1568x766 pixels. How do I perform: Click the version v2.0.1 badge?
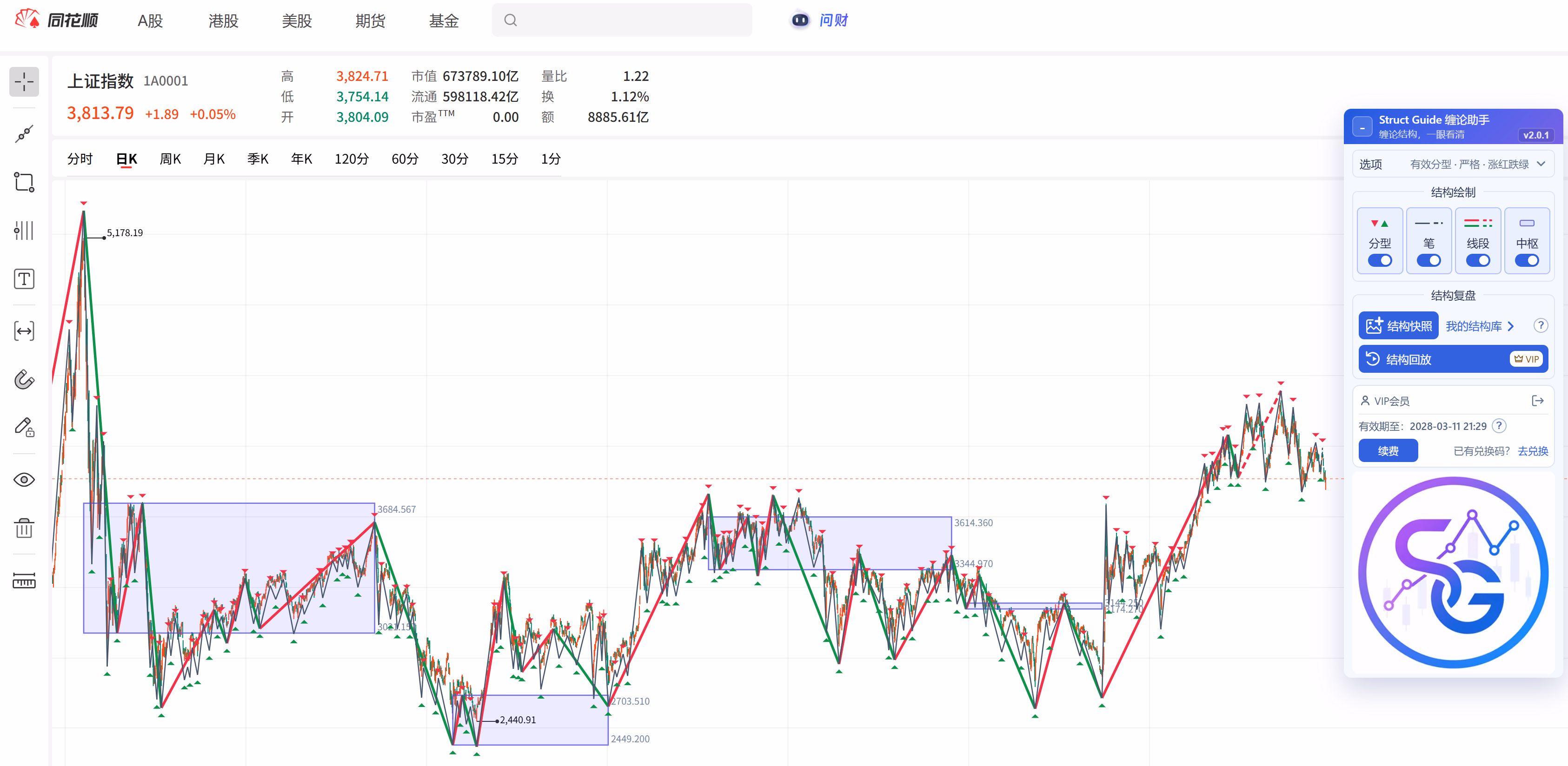coord(1535,135)
